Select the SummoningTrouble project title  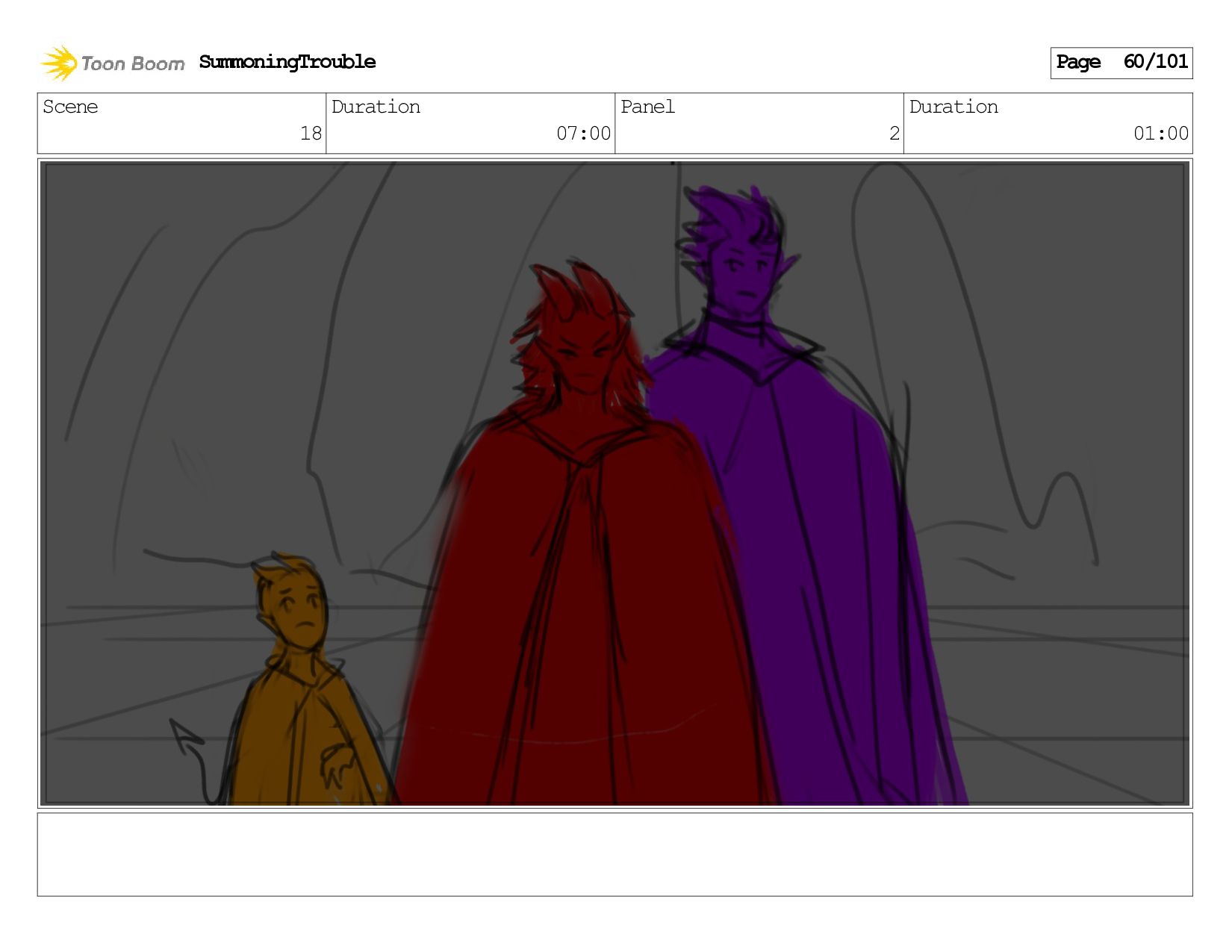[x=287, y=62]
